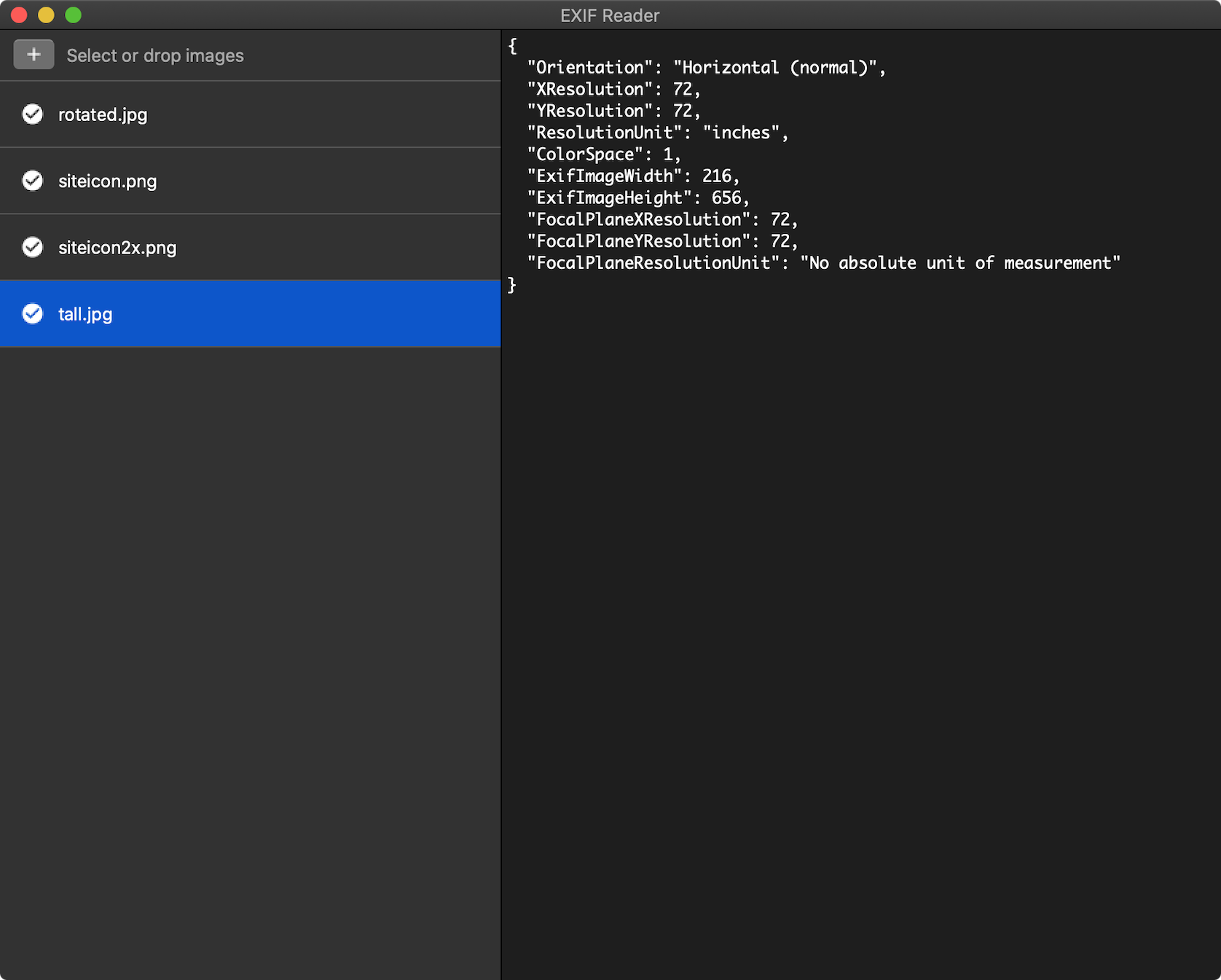Close the EXIF Reader window
This screenshot has width=1221, height=980.
tap(19, 15)
